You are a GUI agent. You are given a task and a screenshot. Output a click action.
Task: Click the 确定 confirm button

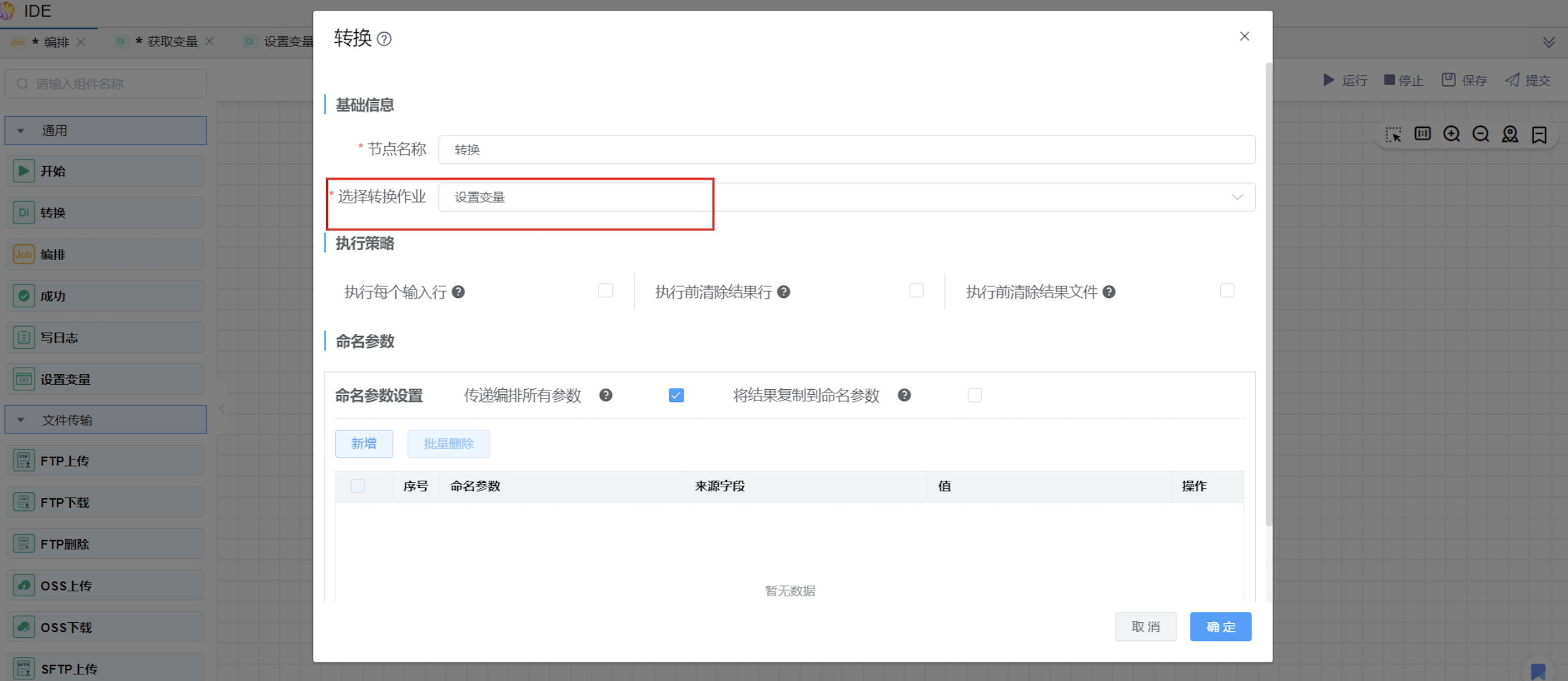coord(1220,627)
